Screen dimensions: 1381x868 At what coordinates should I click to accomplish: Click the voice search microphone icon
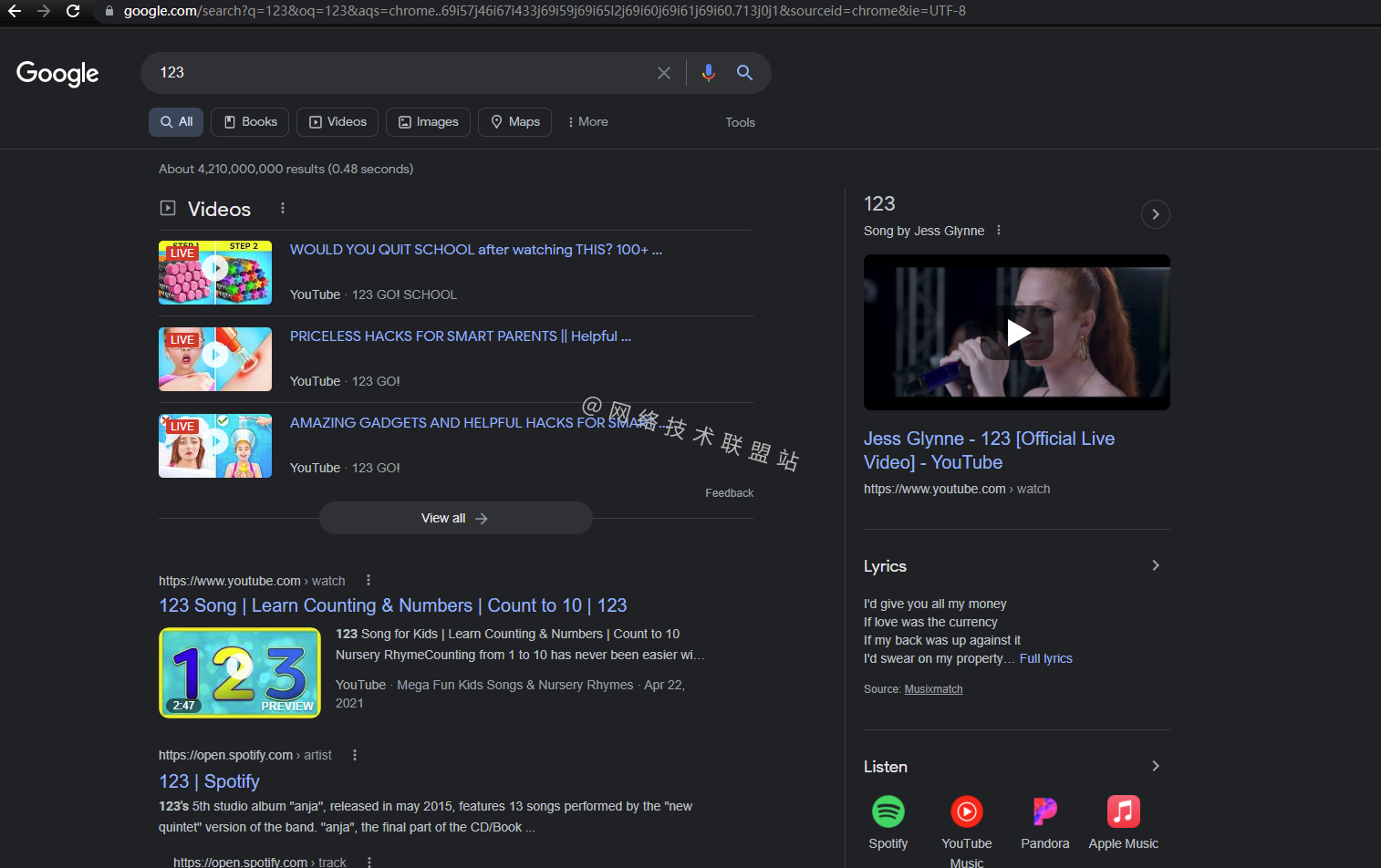coord(708,73)
